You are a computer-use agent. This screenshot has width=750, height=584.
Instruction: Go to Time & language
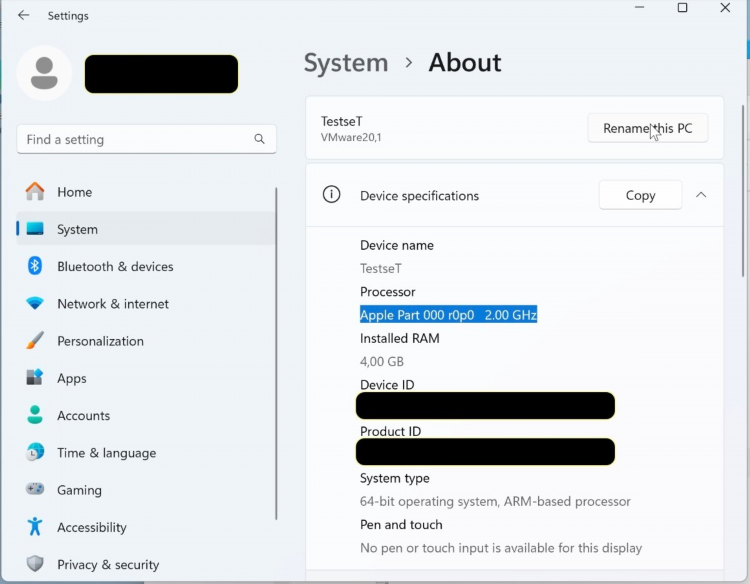146,452
